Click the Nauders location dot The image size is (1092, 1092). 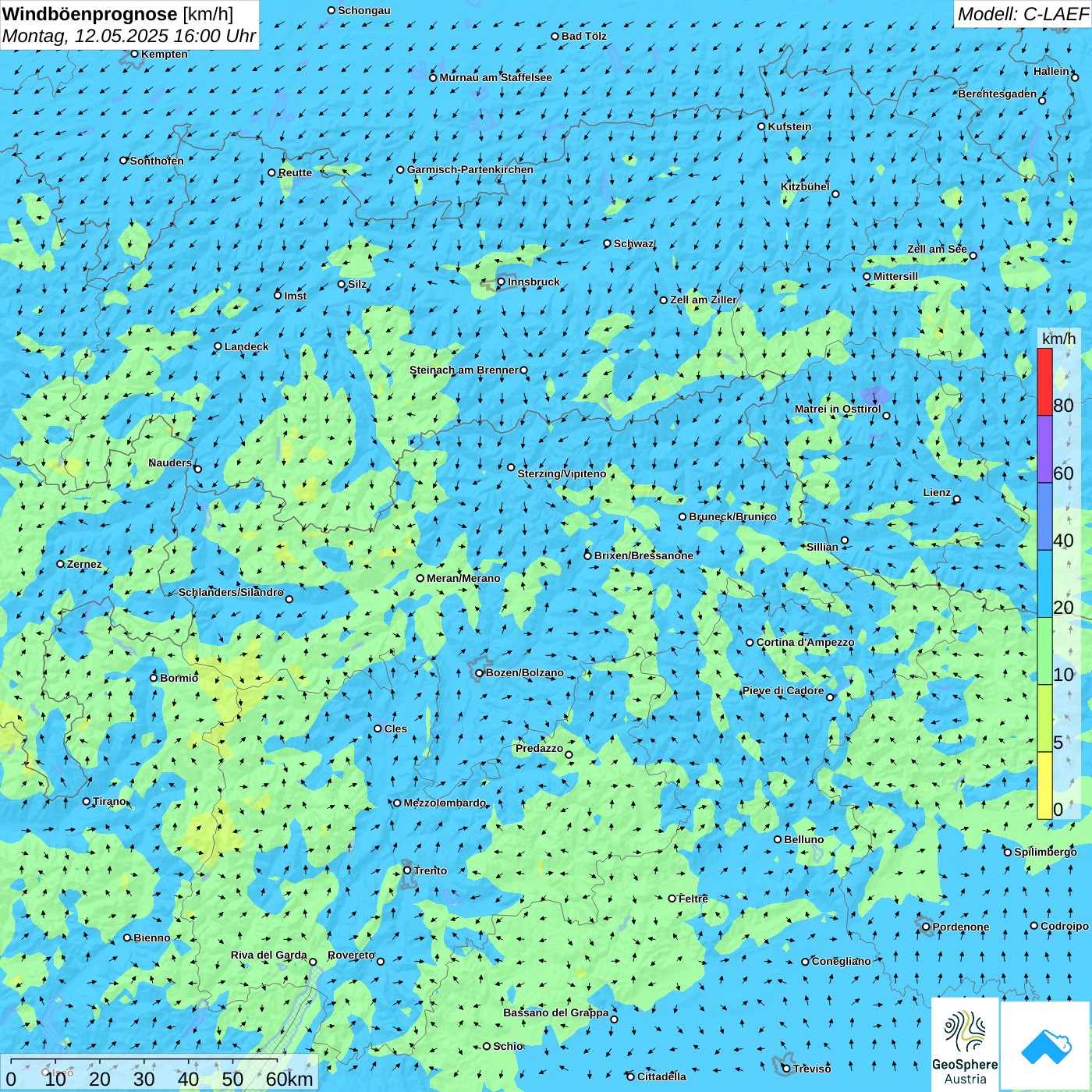point(197,469)
